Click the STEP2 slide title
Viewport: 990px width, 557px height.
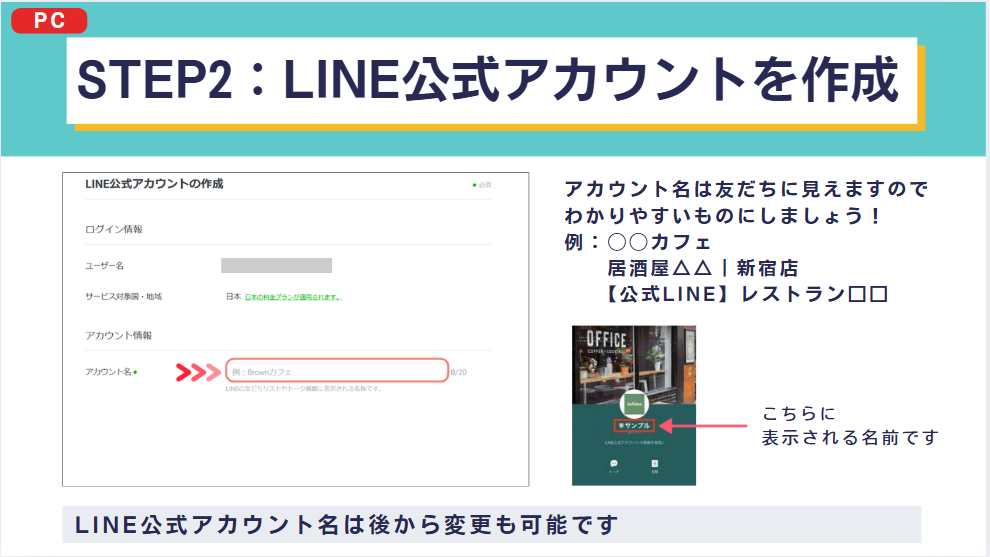[x=487, y=80]
